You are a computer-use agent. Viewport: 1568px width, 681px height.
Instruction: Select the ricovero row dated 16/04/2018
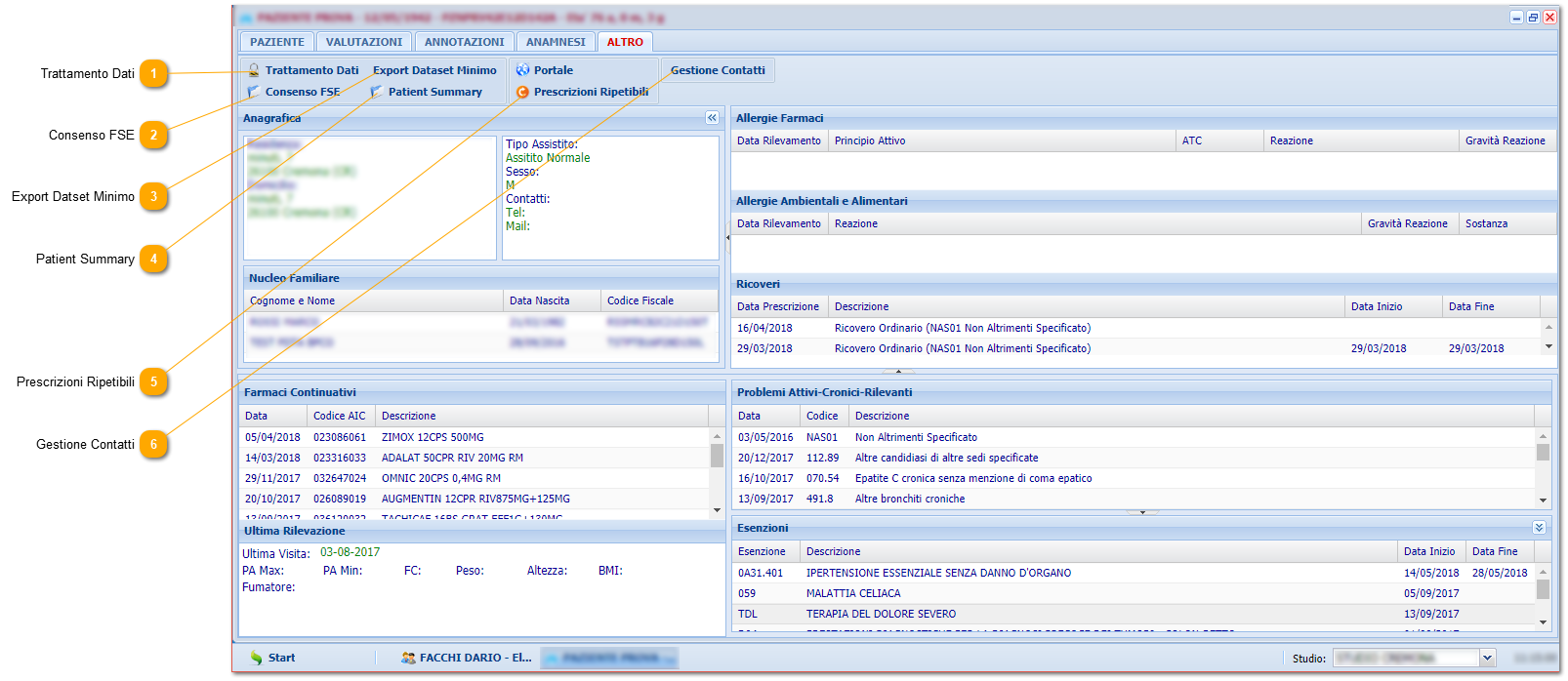(x=1135, y=328)
